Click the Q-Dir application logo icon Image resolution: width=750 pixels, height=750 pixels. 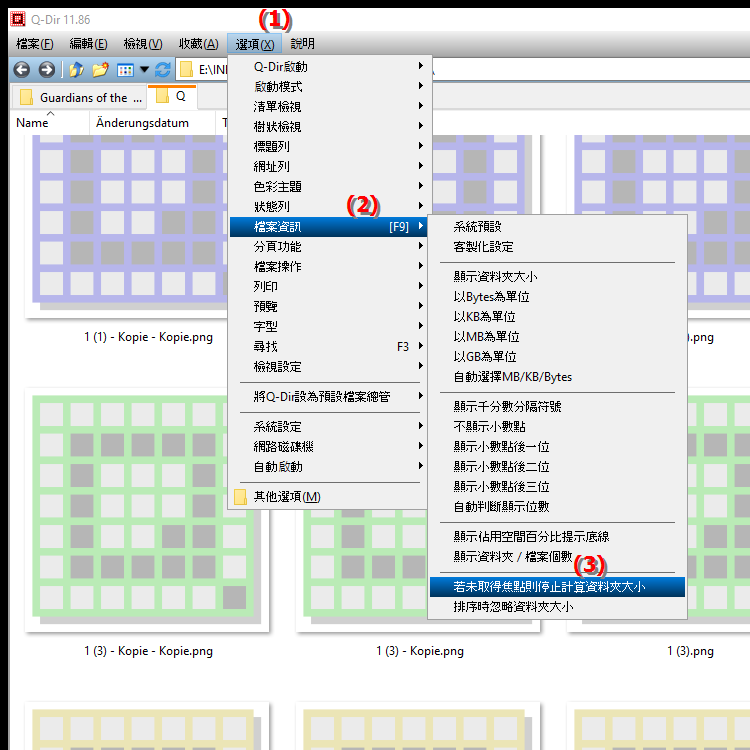(x=18, y=19)
